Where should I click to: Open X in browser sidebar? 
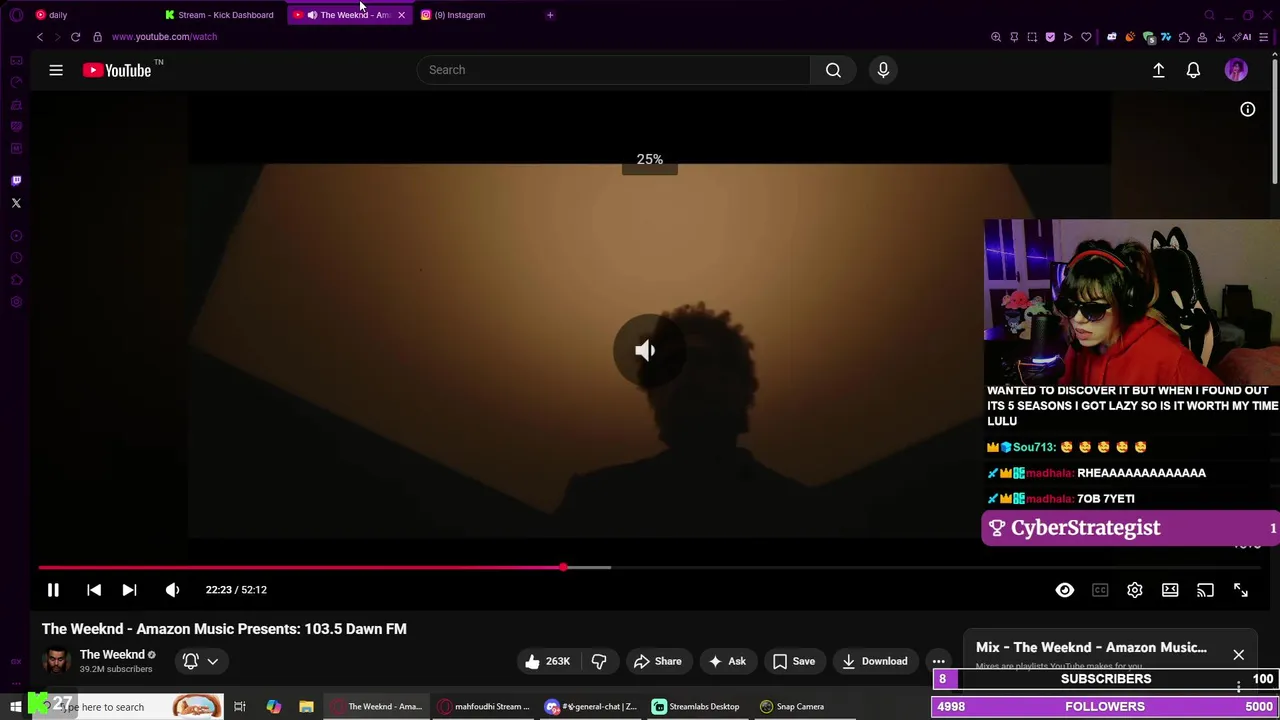(16, 203)
